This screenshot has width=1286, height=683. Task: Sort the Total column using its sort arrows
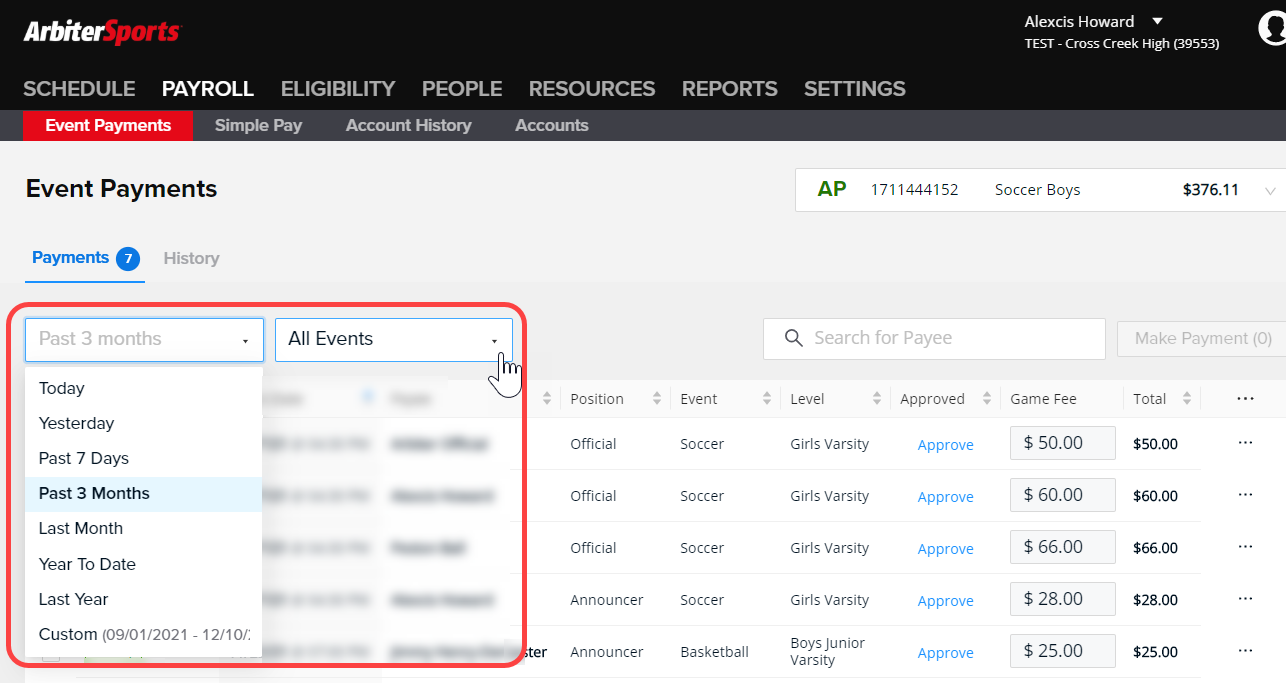(x=1185, y=398)
